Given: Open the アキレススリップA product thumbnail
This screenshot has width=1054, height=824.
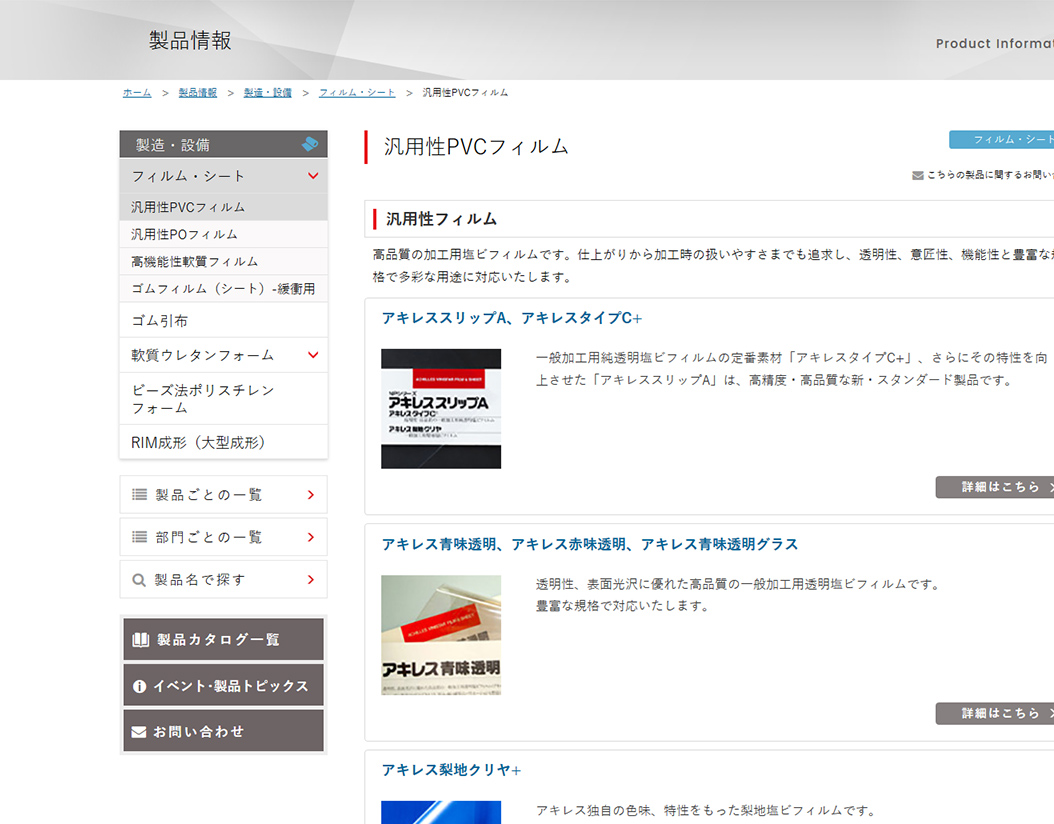Looking at the screenshot, I should 441,409.
